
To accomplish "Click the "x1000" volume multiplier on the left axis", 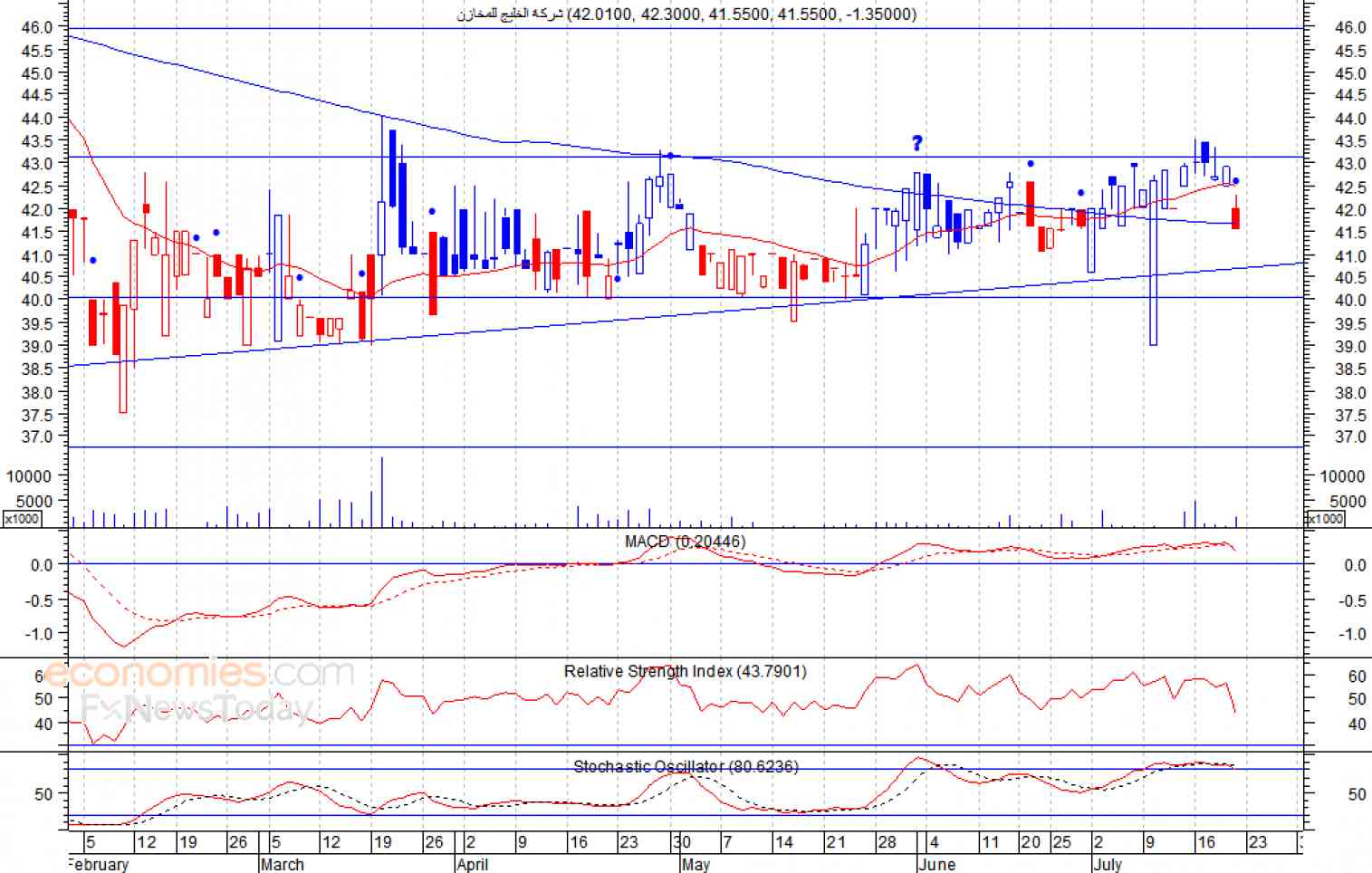I will click(x=22, y=519).
